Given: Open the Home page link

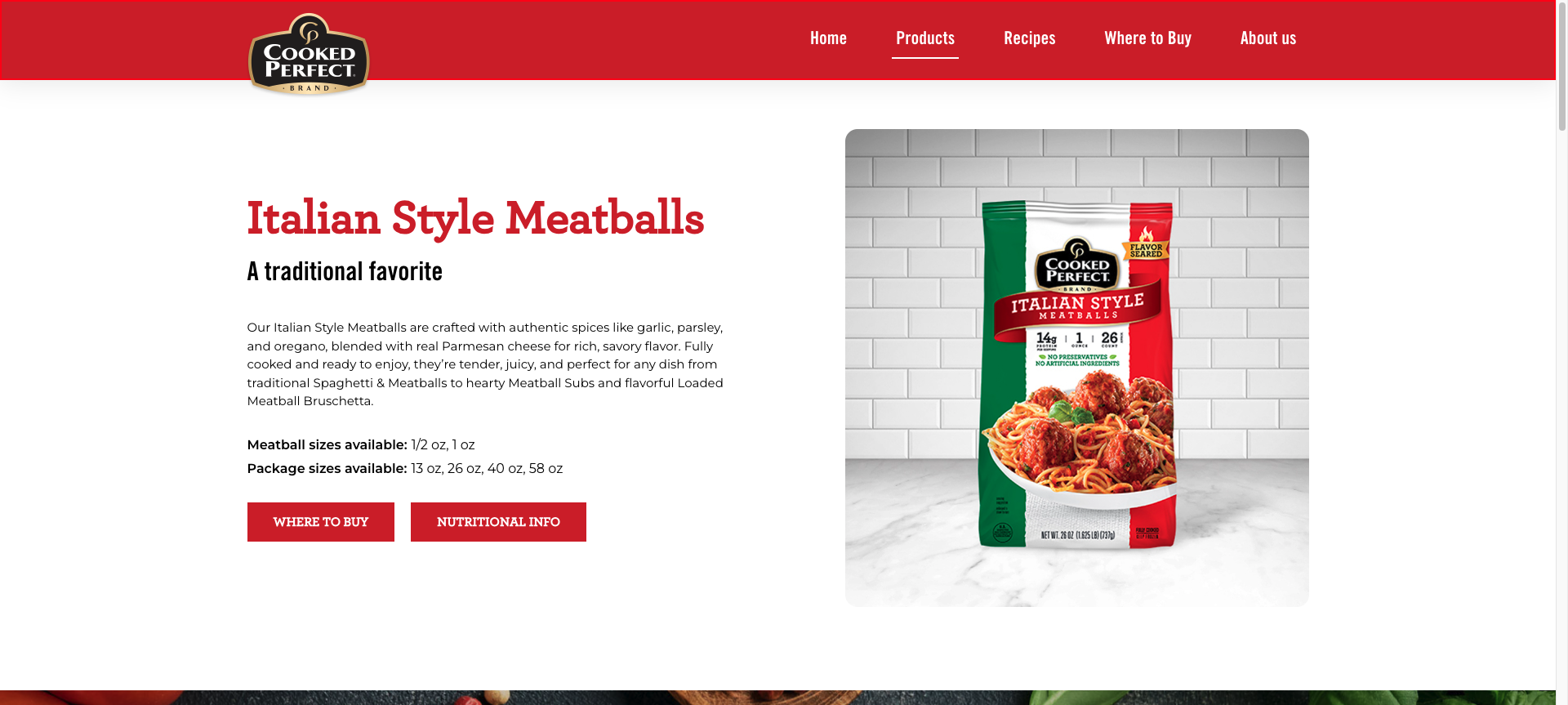Looking at the screenshot, I should pos(828,38).
